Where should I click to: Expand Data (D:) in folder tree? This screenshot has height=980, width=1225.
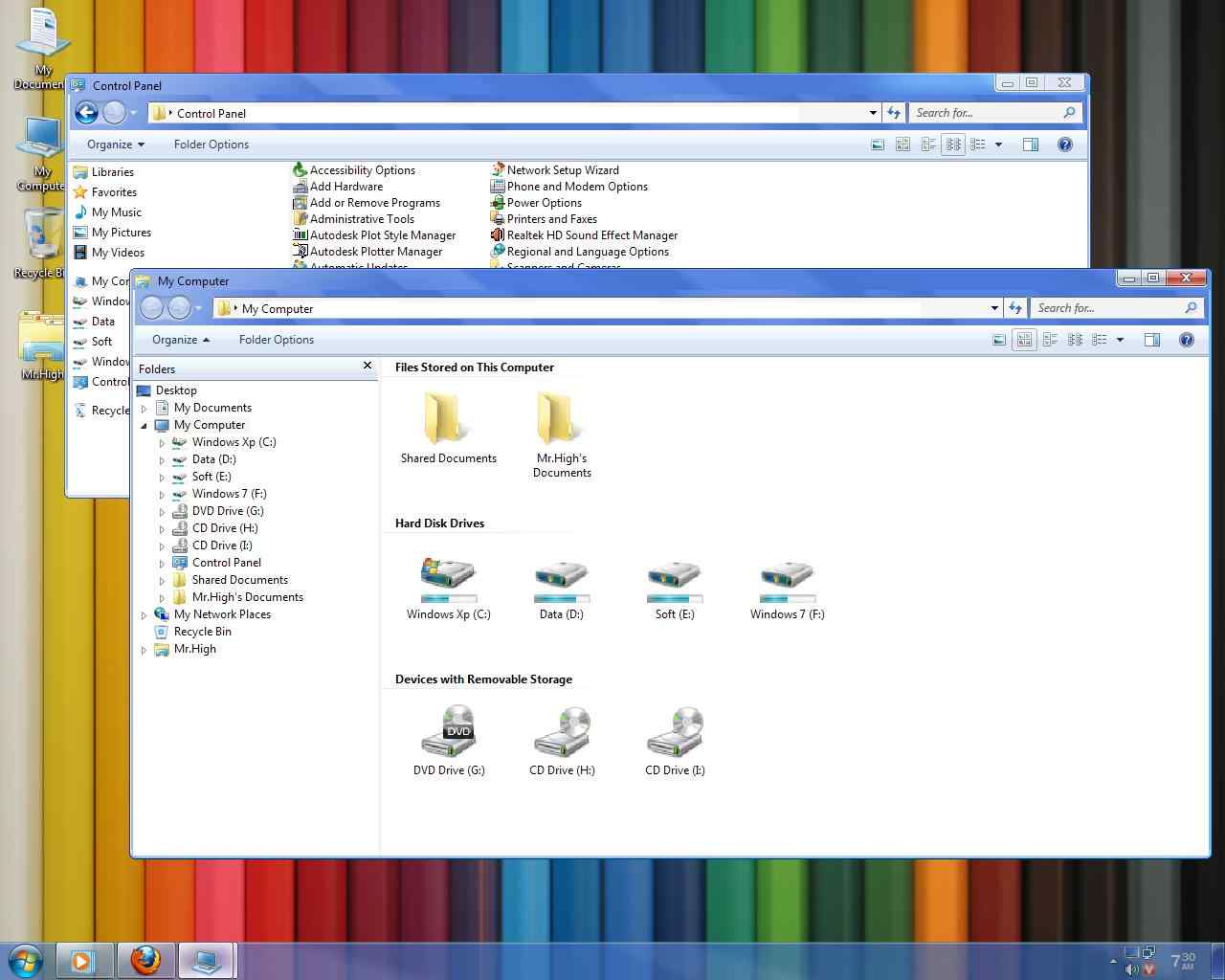pos(162,459)
